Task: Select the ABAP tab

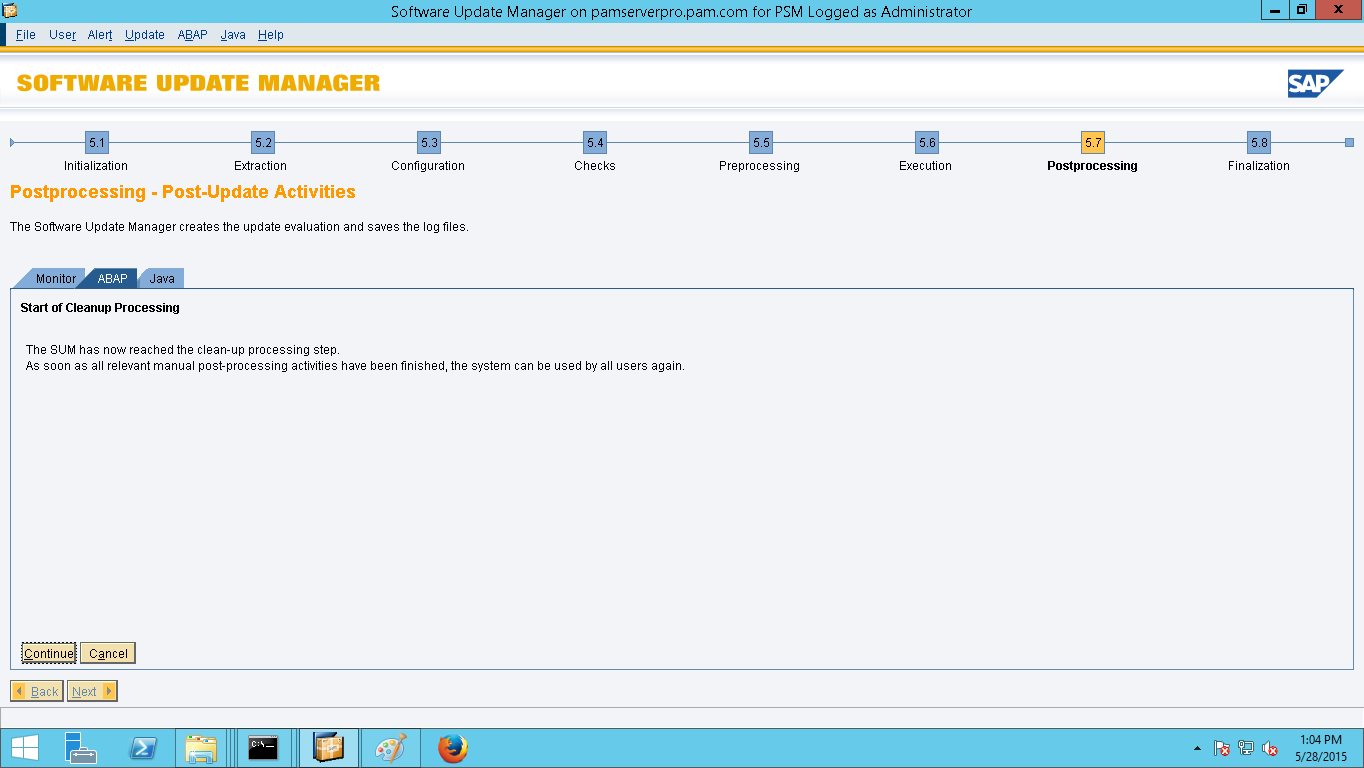Action: click(112, 278)
